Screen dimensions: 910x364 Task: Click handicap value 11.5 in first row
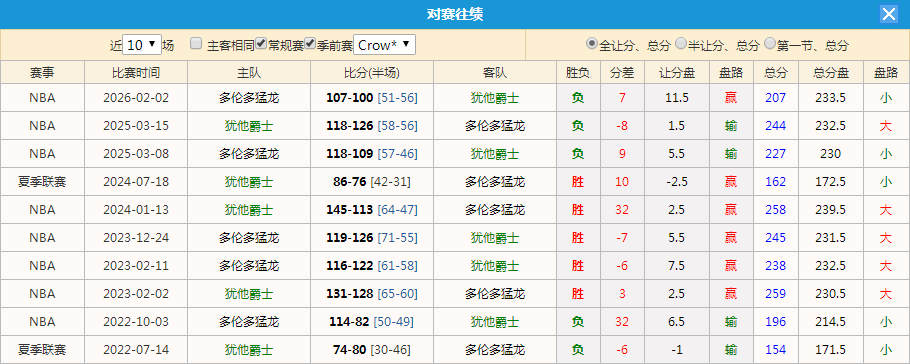click(677, 98)
